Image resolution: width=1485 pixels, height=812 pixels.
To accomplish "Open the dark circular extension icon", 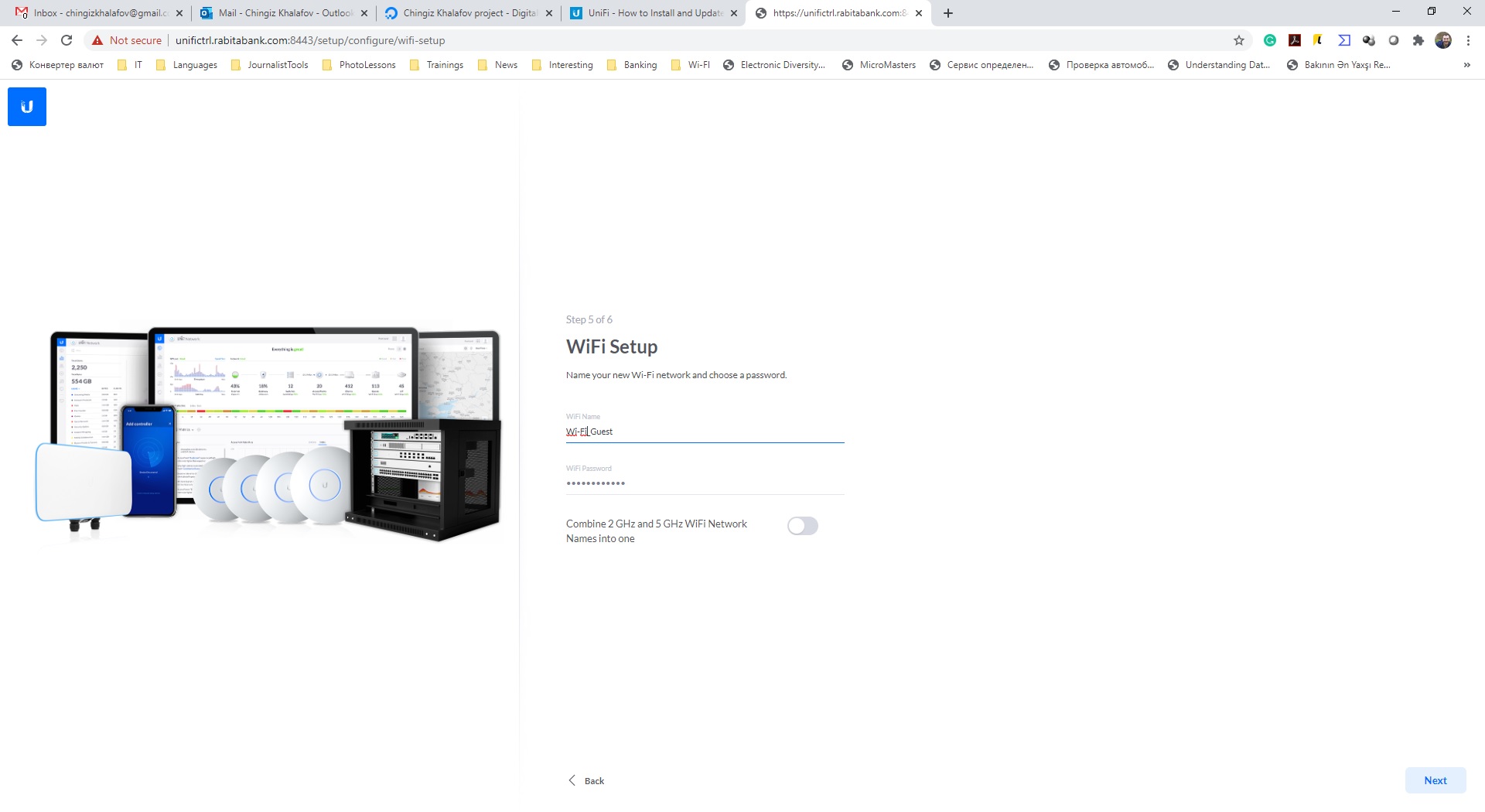I will 1369,40.
